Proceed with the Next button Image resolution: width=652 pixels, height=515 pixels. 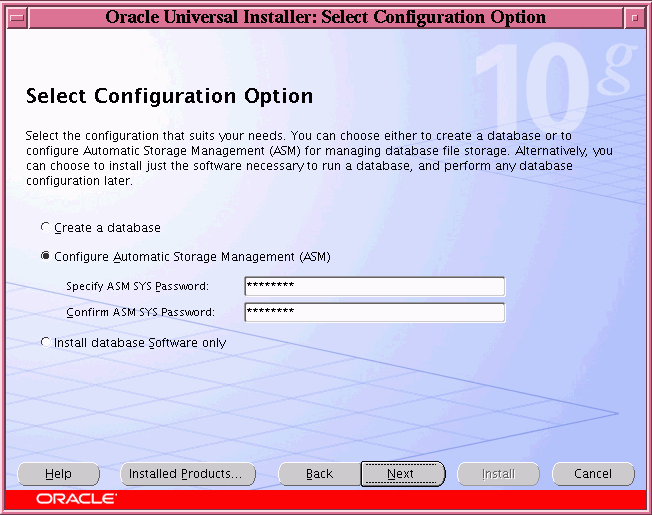coord(402,474)
